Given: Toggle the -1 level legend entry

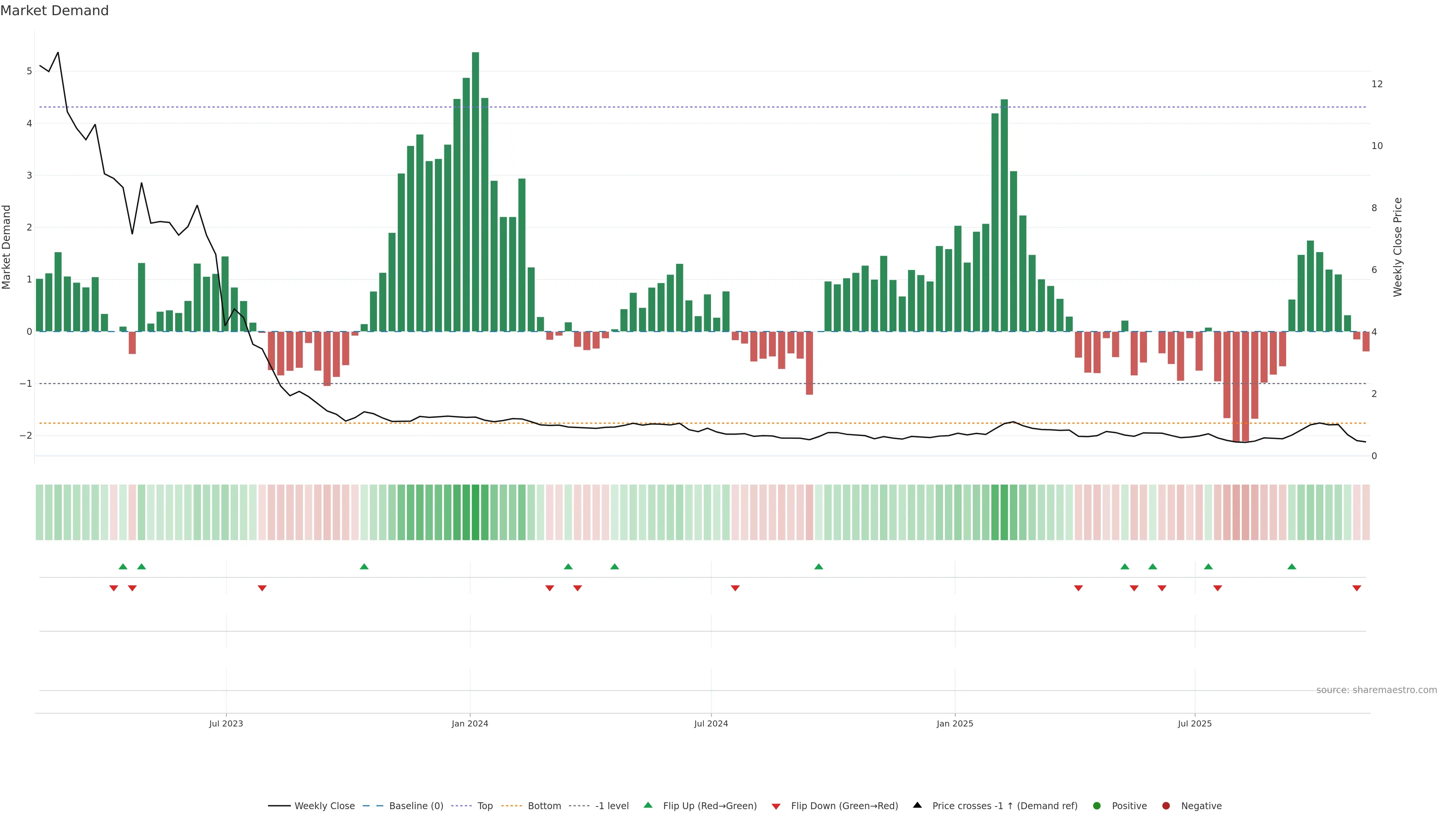Looking at the screenshot, I should point(612,805).
